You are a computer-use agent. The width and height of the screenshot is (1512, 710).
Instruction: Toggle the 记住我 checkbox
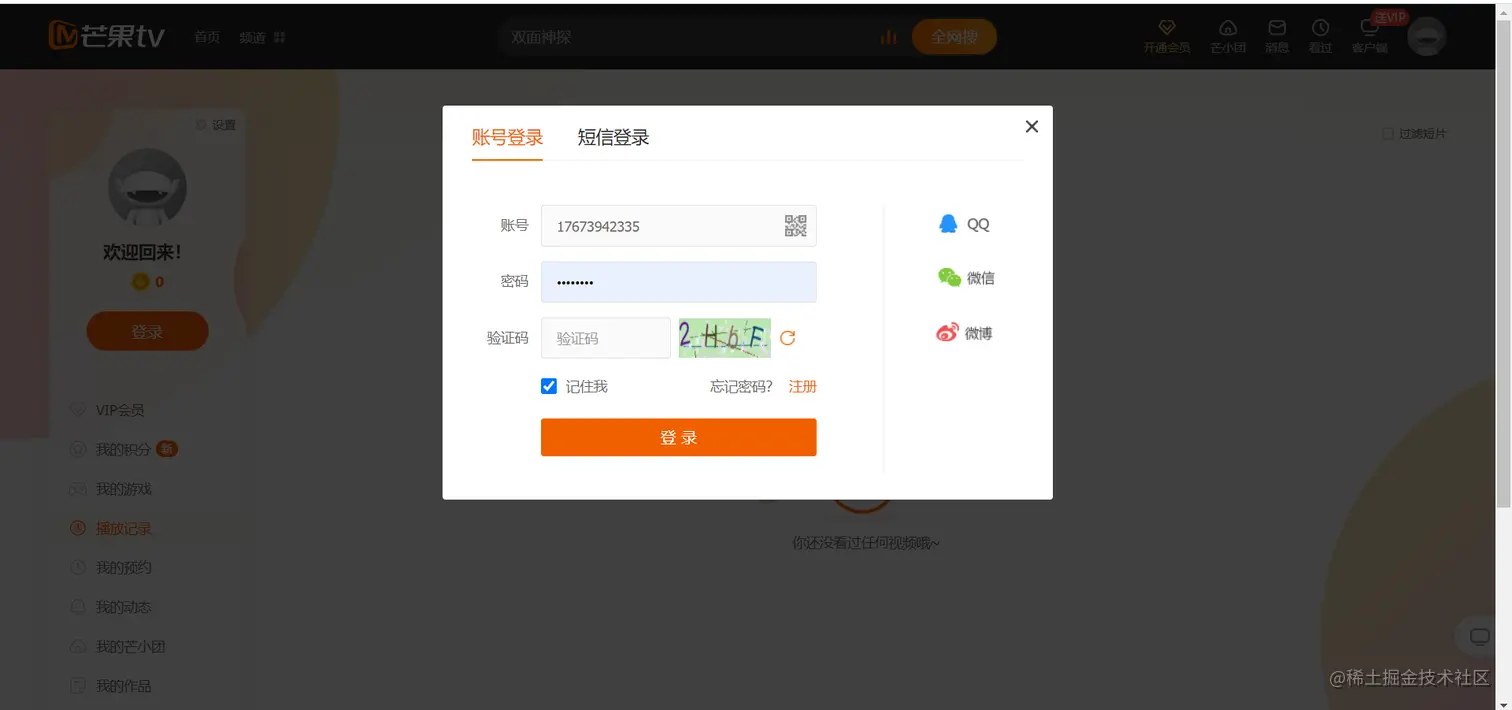click(549, 386)
